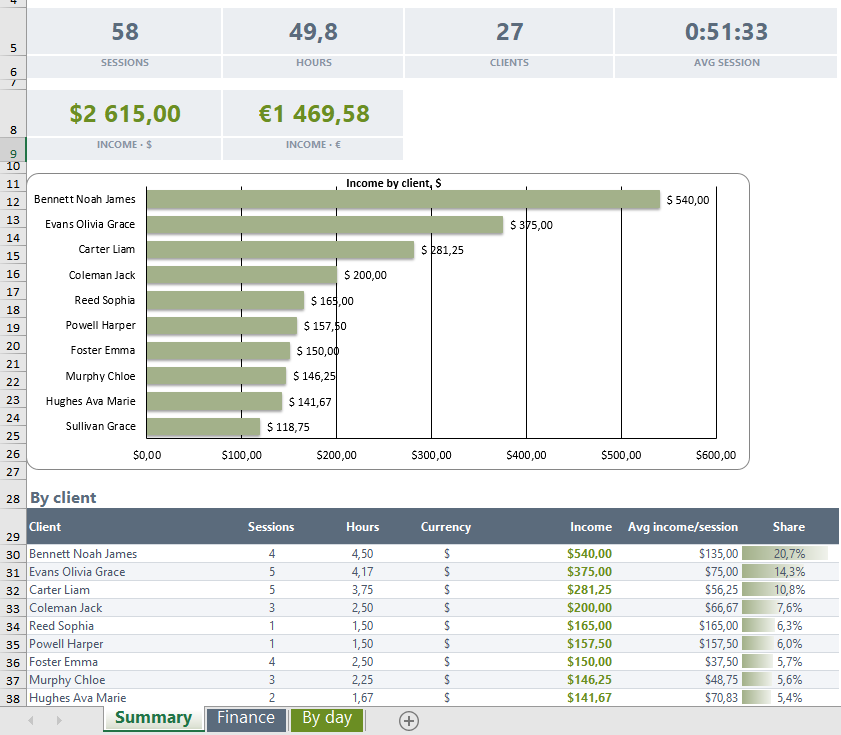841x735 pixels.
Task: Select the Foster Emma table cell
Action: point(63,662)
